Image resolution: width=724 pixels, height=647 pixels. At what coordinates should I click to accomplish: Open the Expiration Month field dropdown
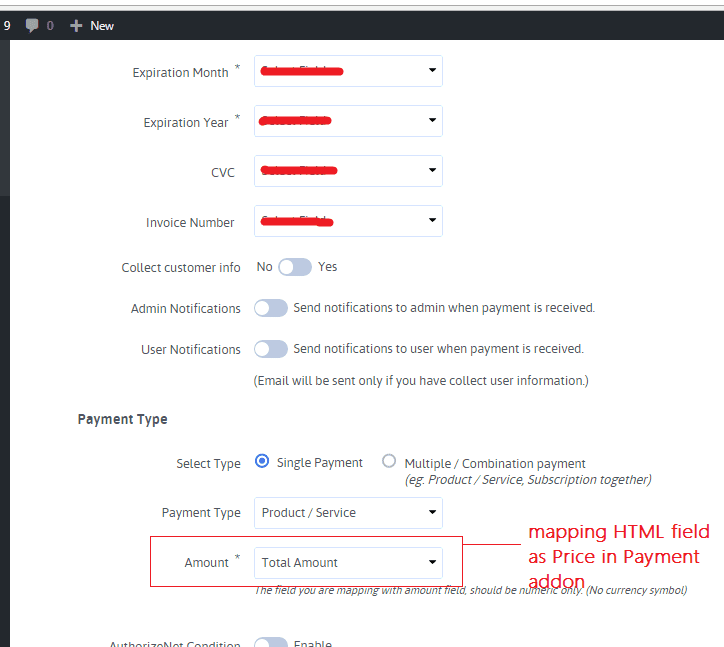pos(348,71)
